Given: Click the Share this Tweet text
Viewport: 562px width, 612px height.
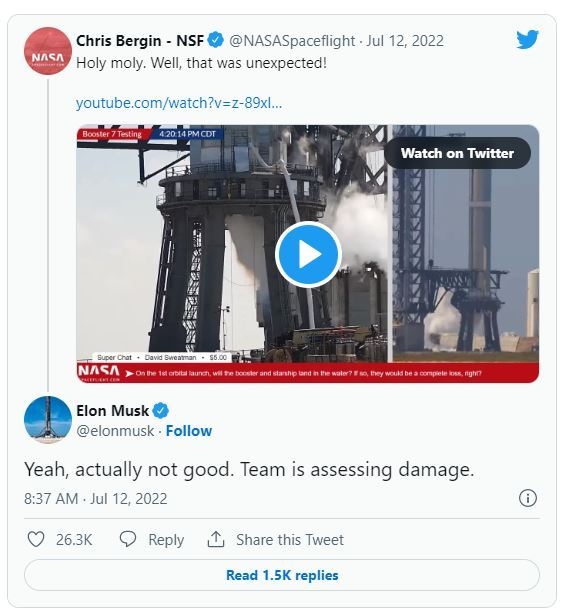Looking at the screenshot, I should click(290, 540).
